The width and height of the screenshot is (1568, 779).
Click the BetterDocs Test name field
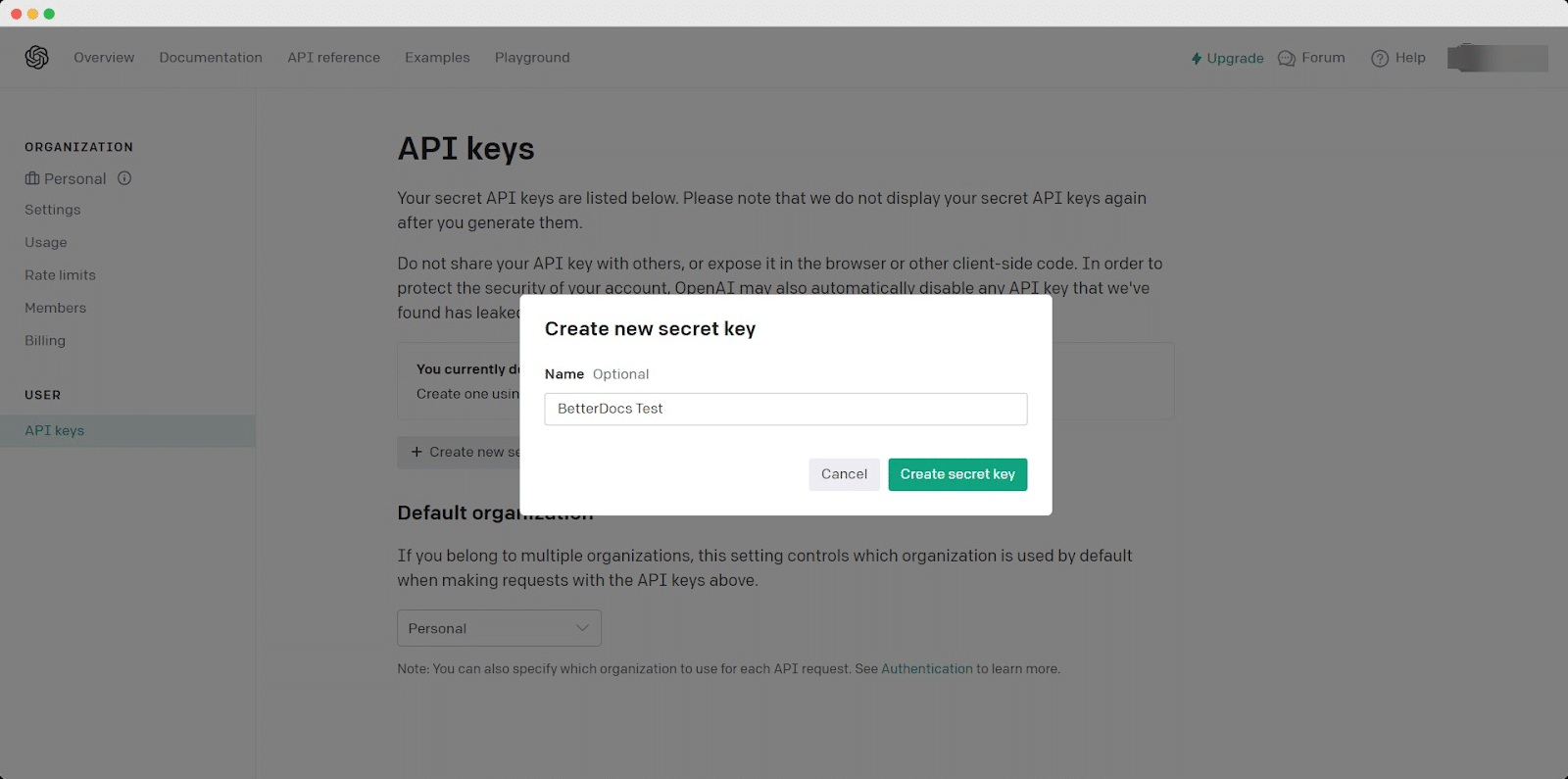tap(785, 409)
